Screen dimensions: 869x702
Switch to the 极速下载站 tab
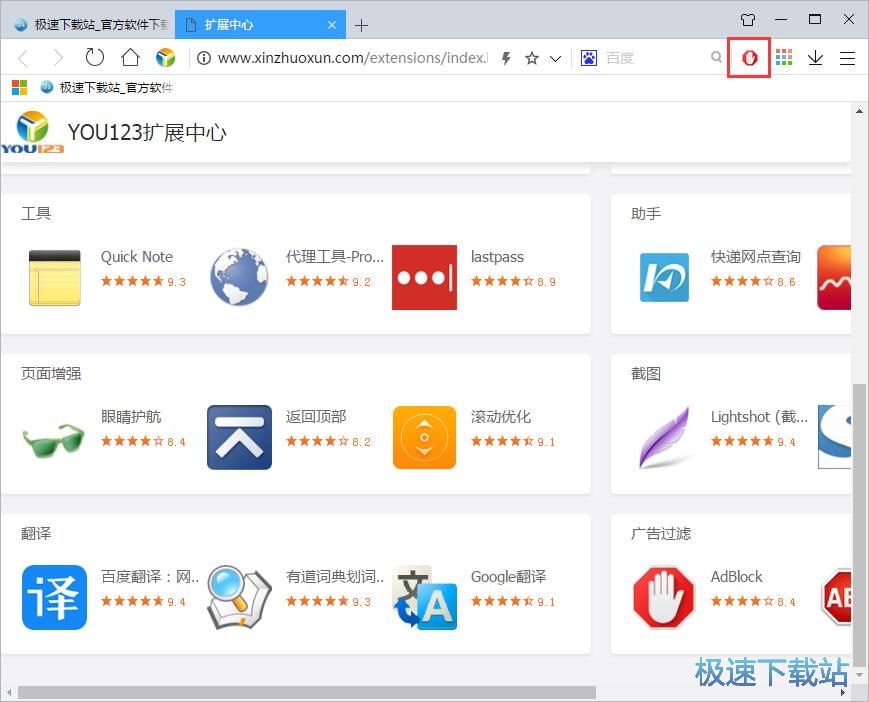pyautogui.click(x=90, y=24)
